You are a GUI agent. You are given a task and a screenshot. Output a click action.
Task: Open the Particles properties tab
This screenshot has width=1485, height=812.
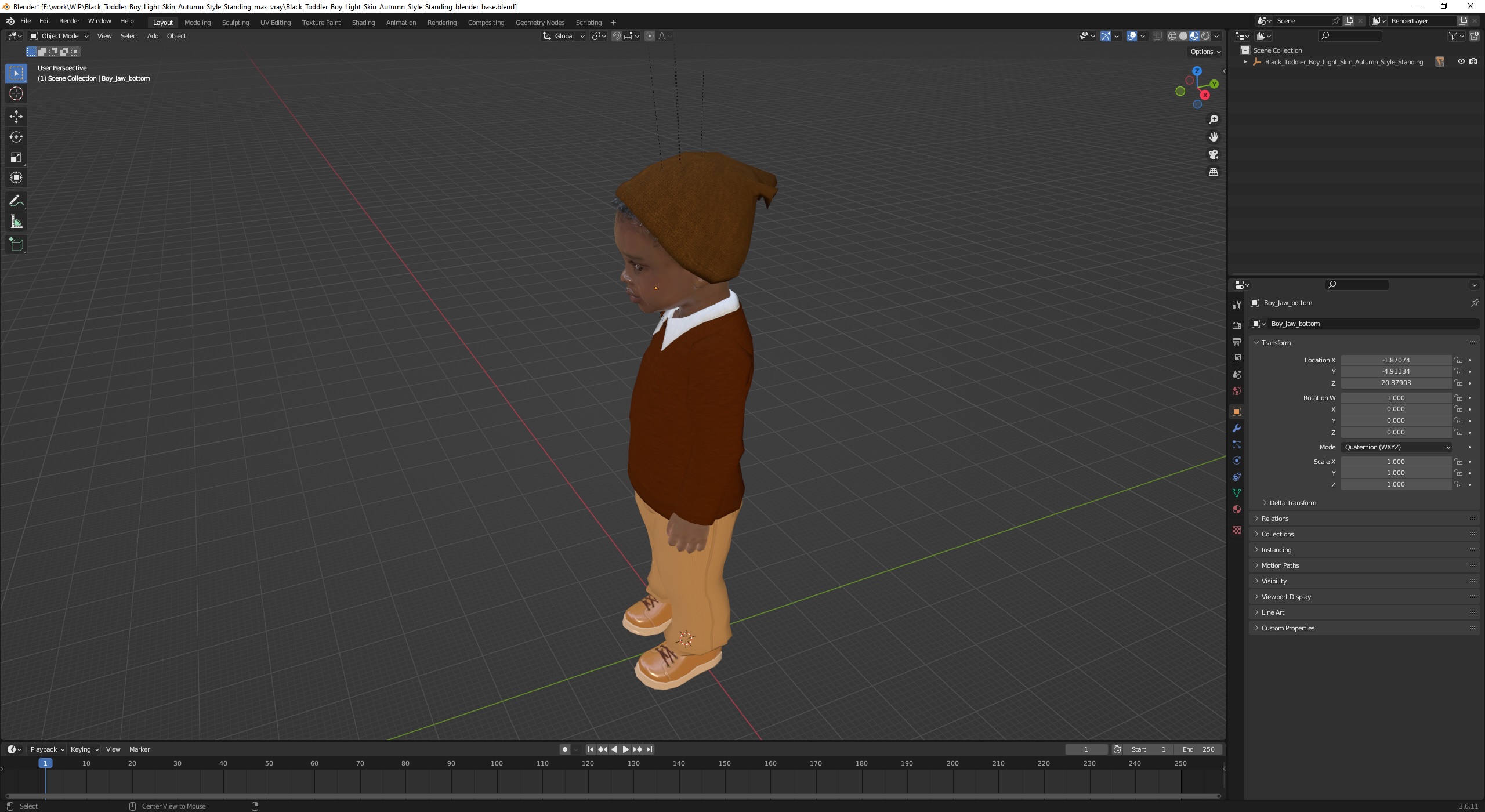1236,444
